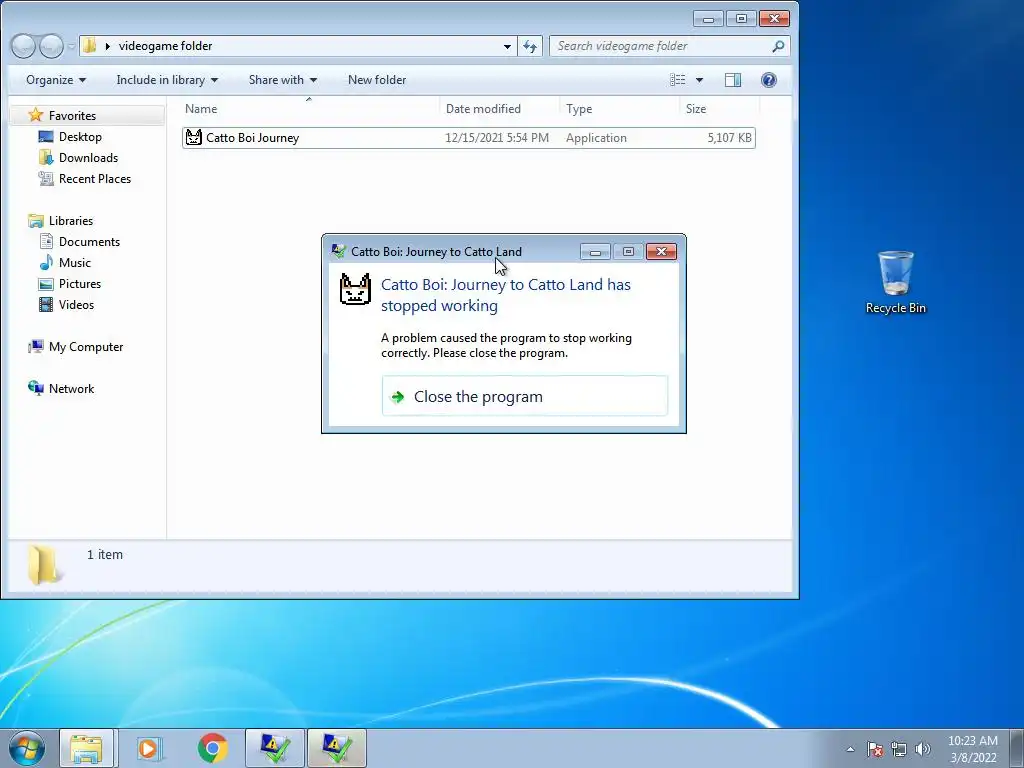Viewport: 1024px width, 768px height.
Task: Minimize the Catto Boi error dialog
Action: pyautogui.click(x=595, y=251)
